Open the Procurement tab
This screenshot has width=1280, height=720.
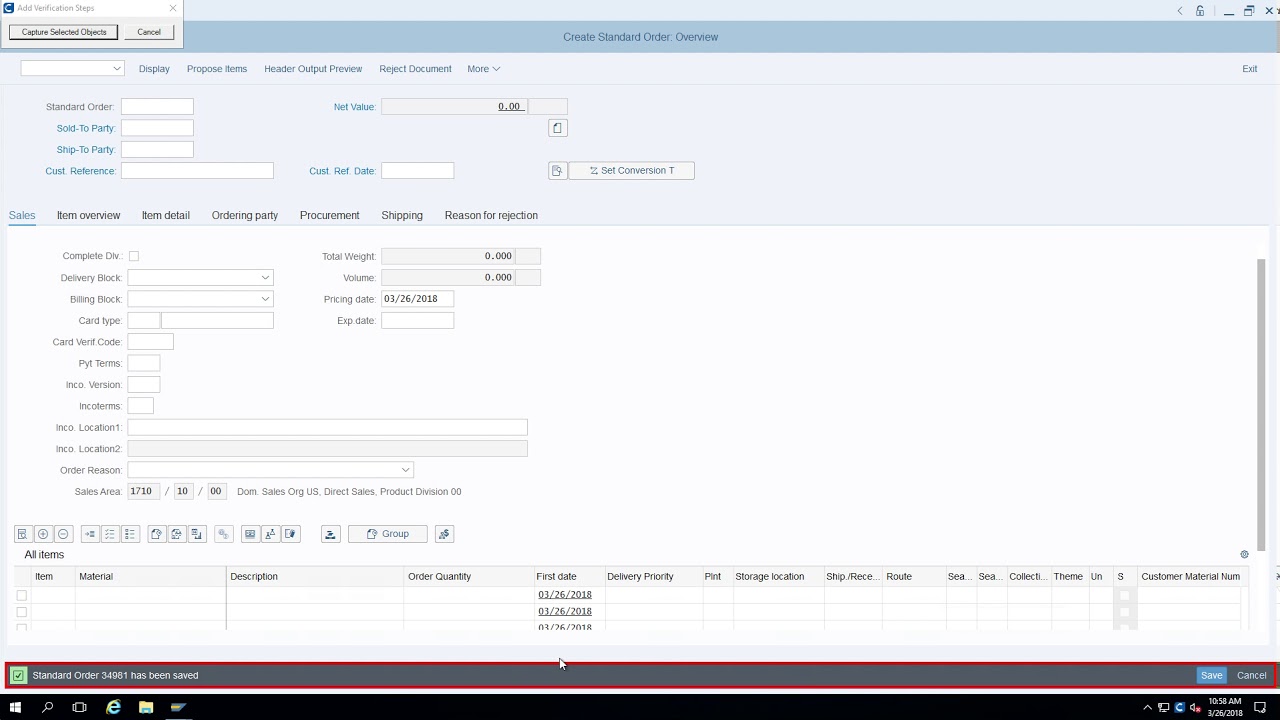click(x=329, y=215)
